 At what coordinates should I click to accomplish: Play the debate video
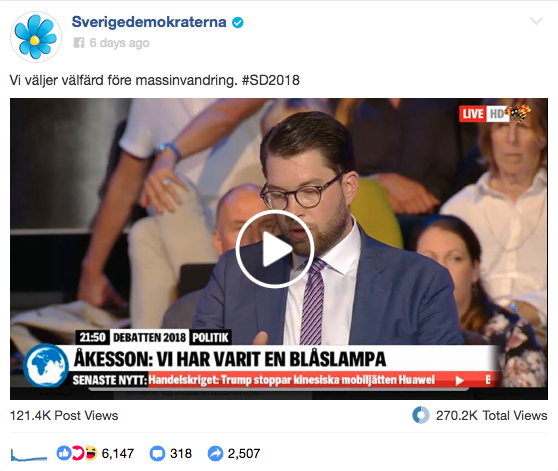(x=275, y=249)
